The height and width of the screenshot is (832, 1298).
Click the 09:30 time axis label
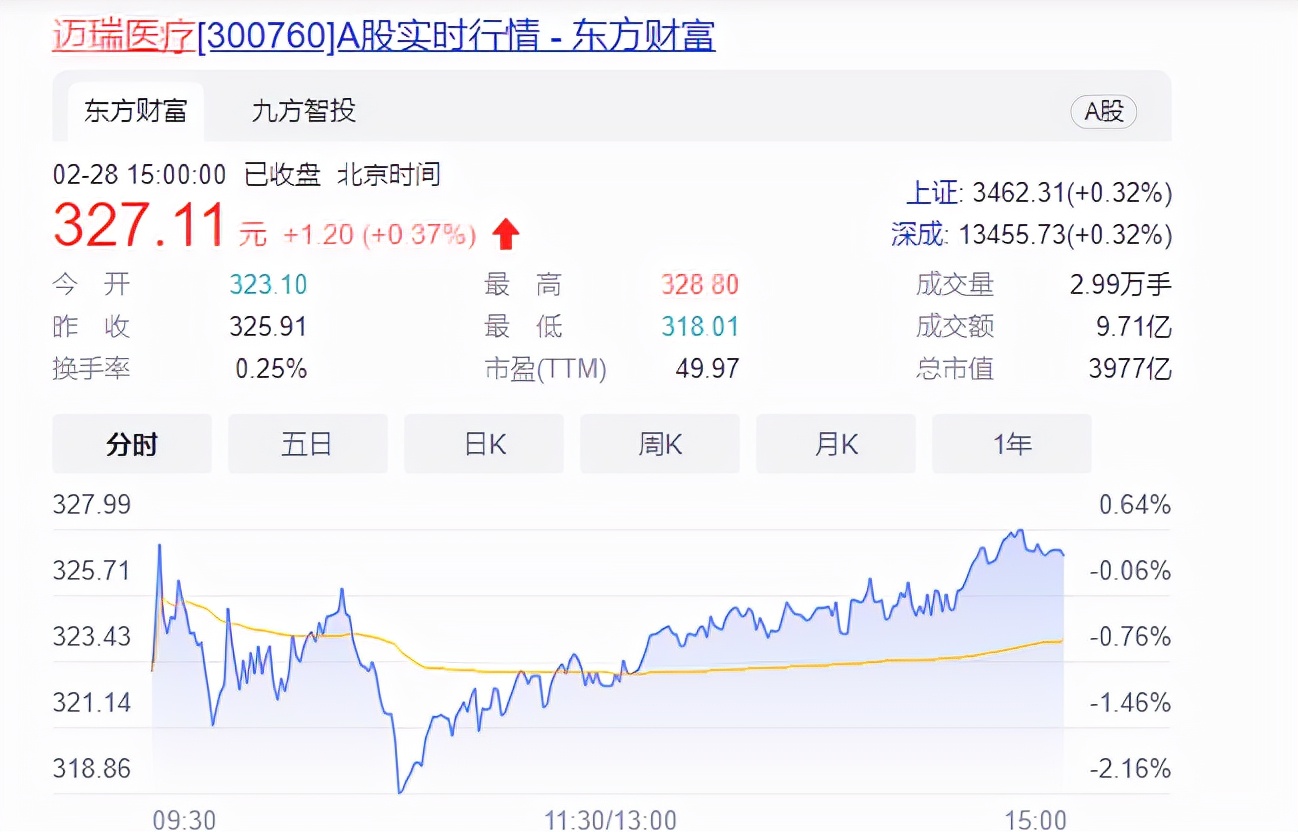(x=184, y=820)
